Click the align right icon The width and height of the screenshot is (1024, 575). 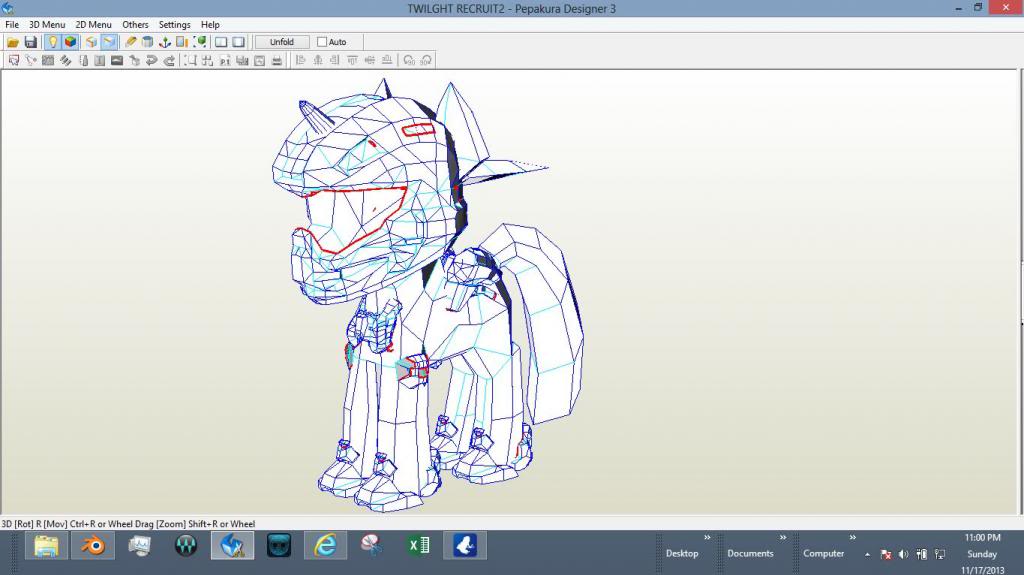pos(335,60)
